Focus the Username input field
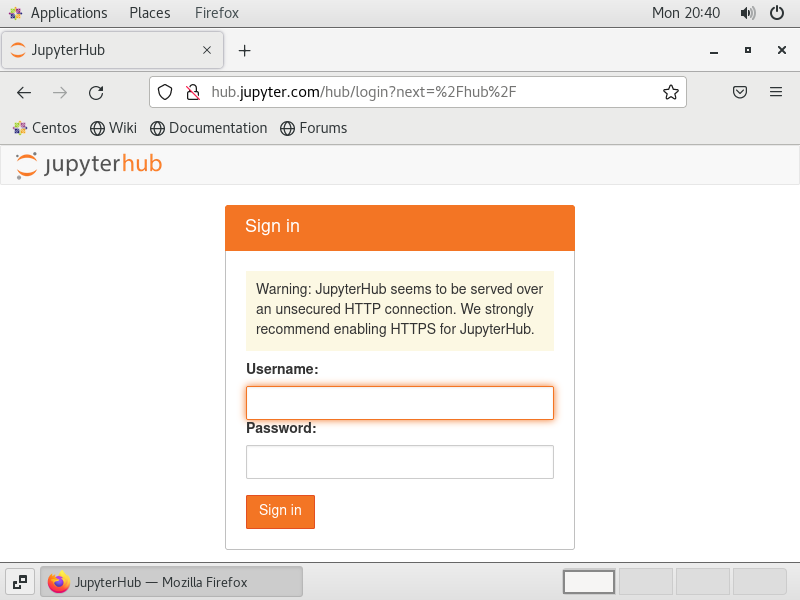This screenshot has height=600, width=800. [399, 403]
